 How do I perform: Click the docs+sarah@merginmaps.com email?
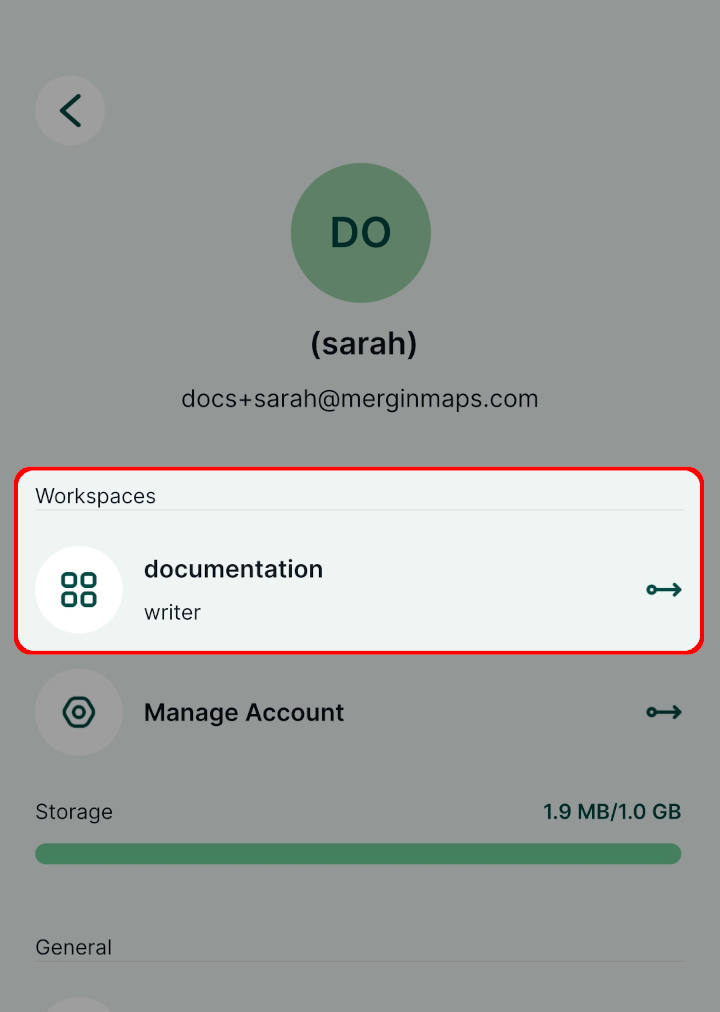pos(360,399)
